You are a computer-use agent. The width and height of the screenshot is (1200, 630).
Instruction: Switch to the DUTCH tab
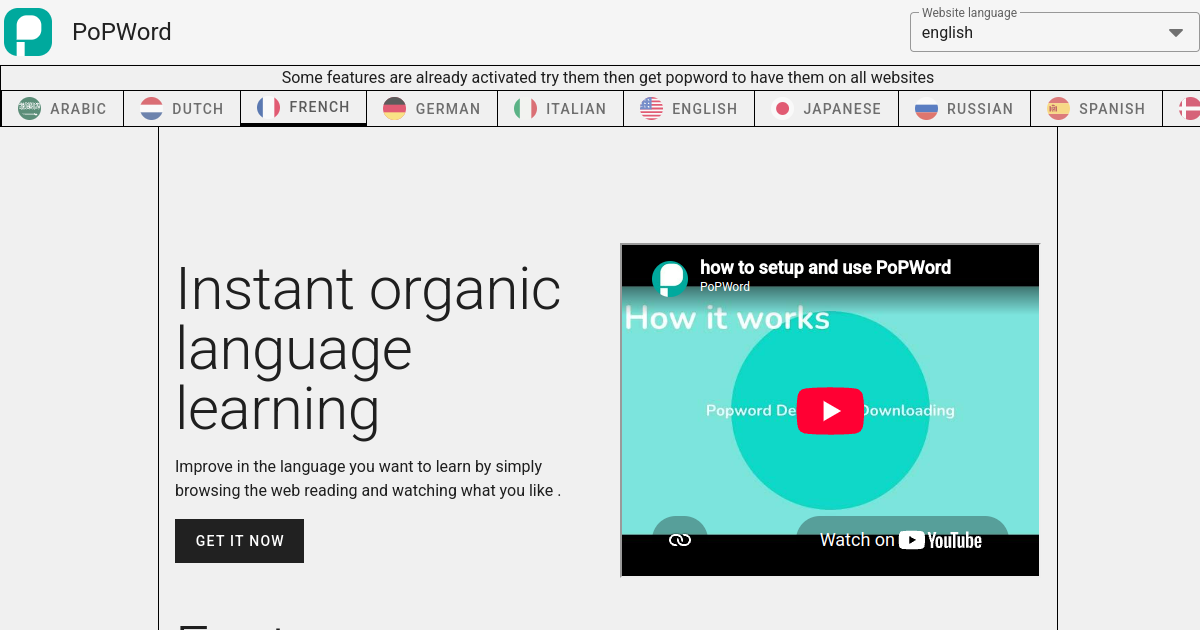pos(182,109)
